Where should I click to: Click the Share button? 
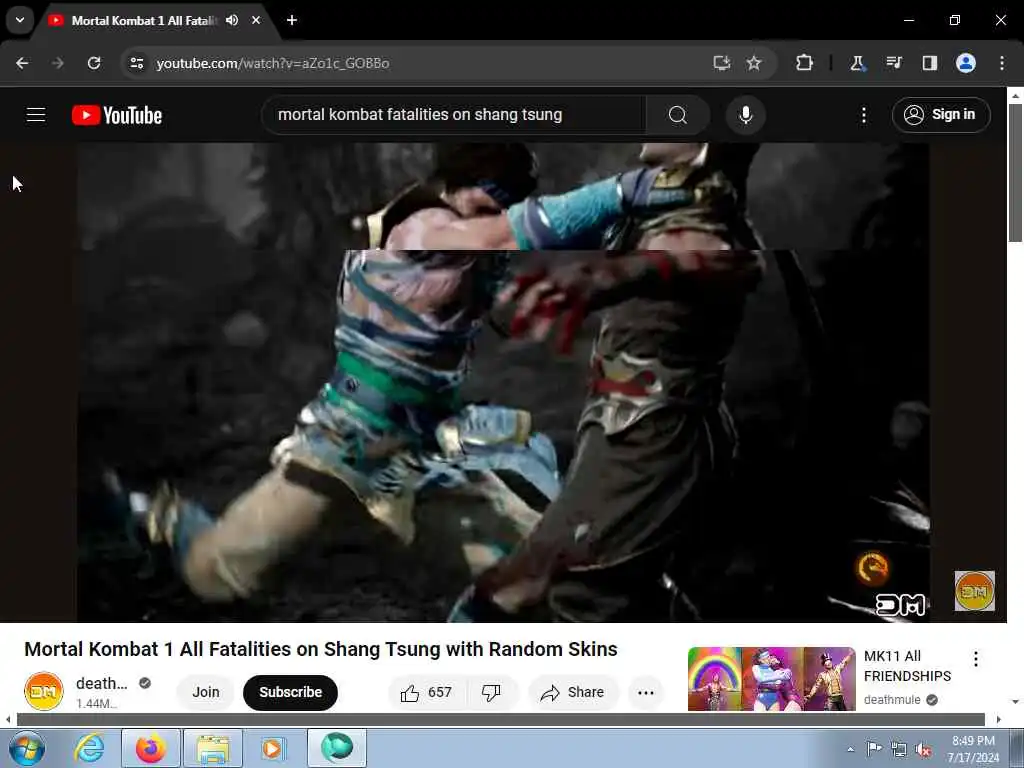tap(573, 692)
